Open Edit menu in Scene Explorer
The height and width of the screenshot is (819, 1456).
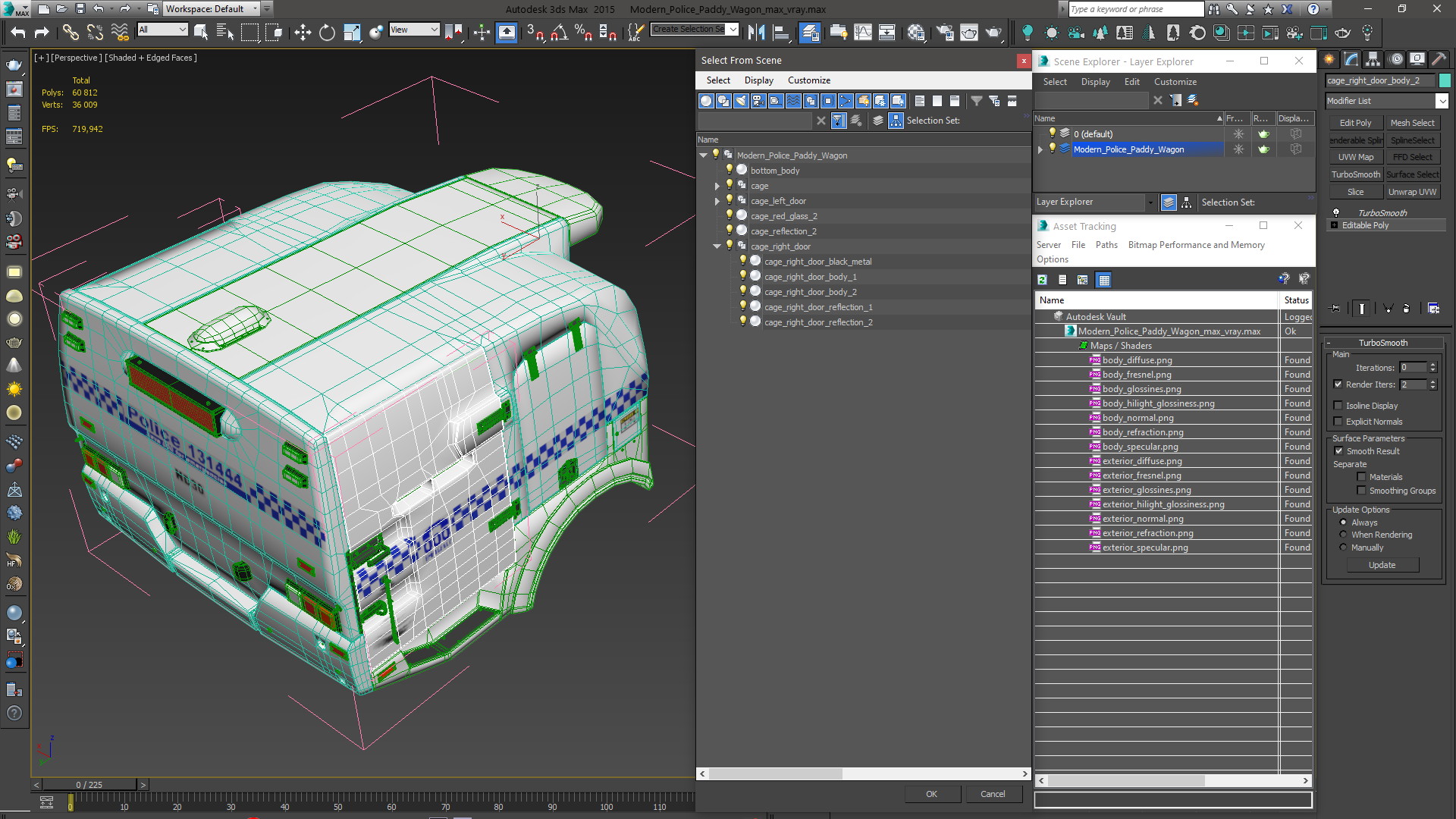click(x=1131, y=82)
